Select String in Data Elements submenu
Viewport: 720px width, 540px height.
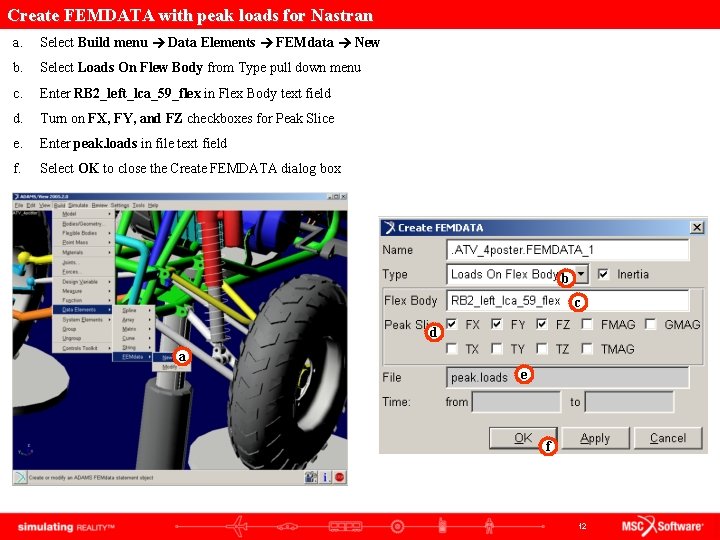tap(133, 348)
